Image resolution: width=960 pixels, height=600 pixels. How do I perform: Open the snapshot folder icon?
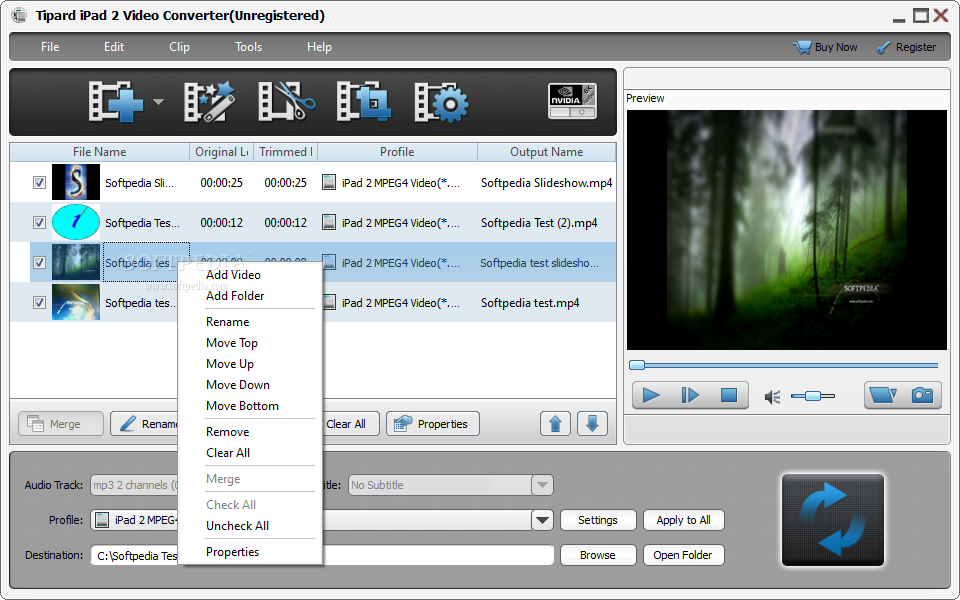pyautogui.click(x=882, y=395)
